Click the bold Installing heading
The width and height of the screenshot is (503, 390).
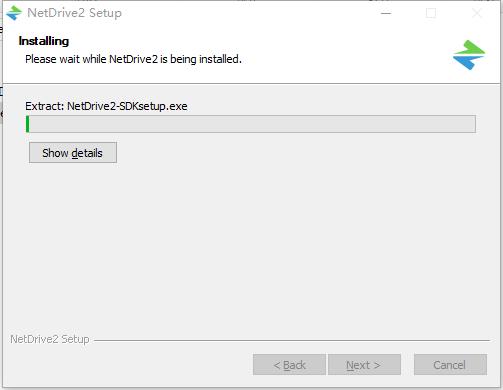44,41
